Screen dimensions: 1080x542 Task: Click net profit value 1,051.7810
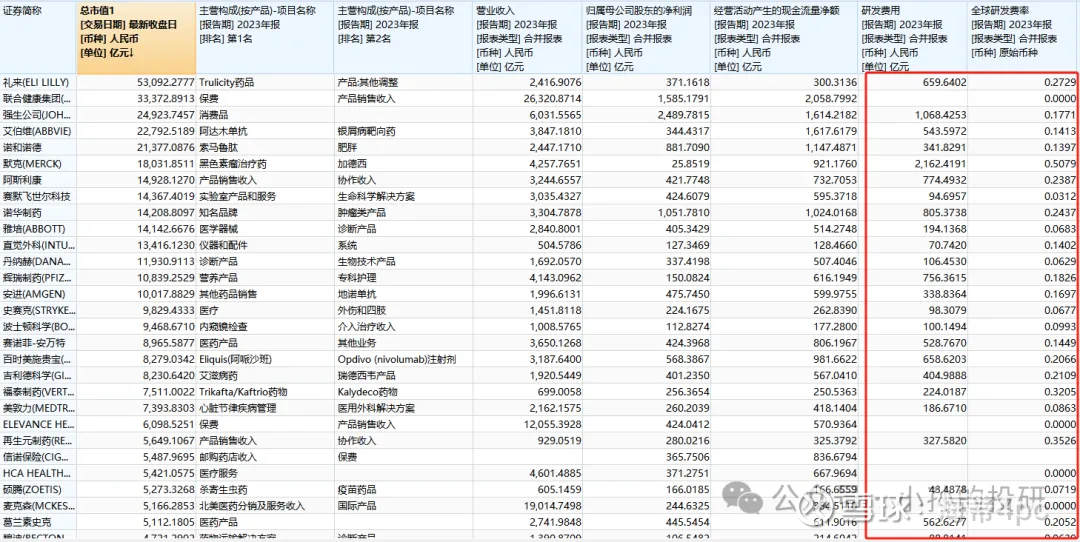click(685, 213)
